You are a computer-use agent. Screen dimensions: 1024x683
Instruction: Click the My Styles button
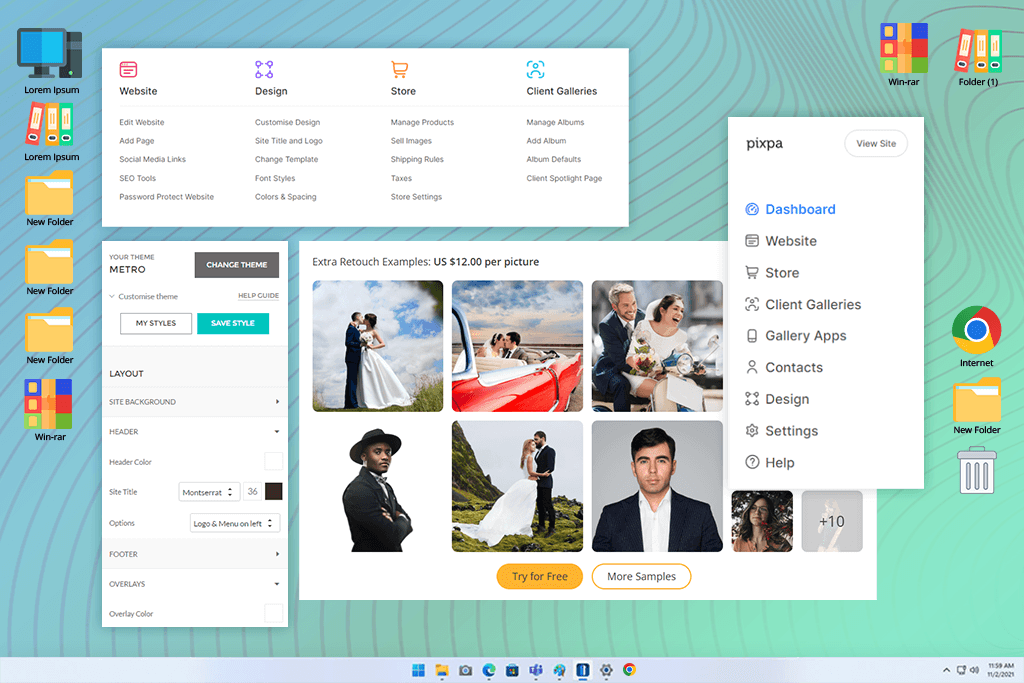pyautogui.click(x=155, y=323)
